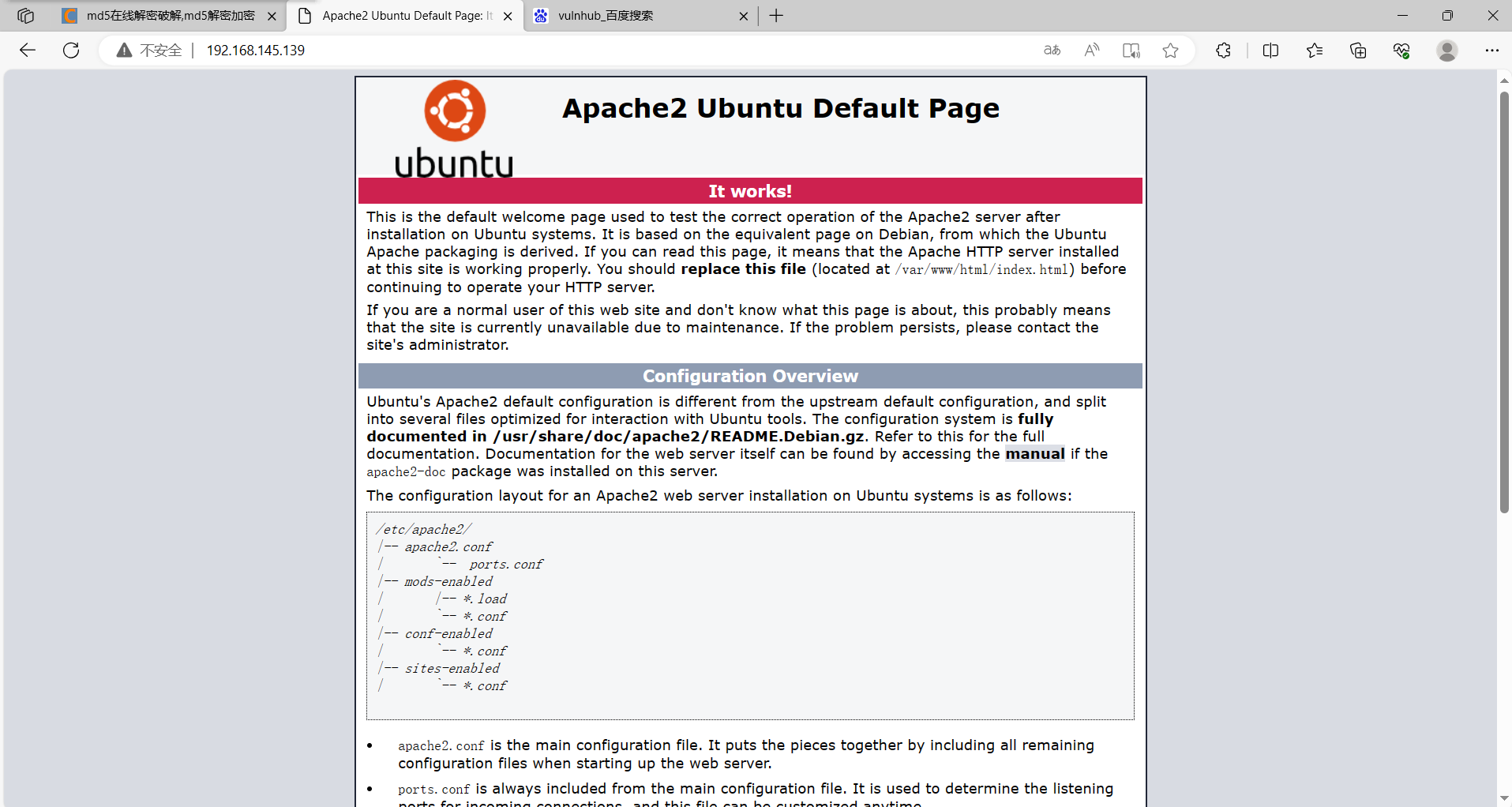Click the "*.load" tree line

pos(485,599)
